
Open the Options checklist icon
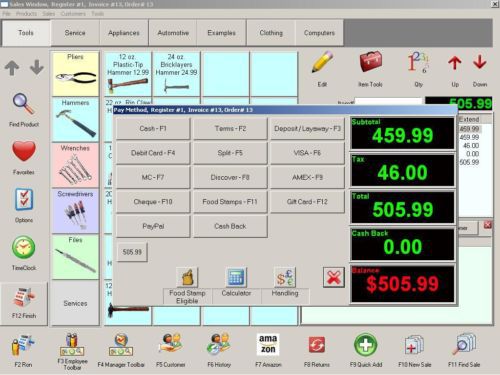24,200
